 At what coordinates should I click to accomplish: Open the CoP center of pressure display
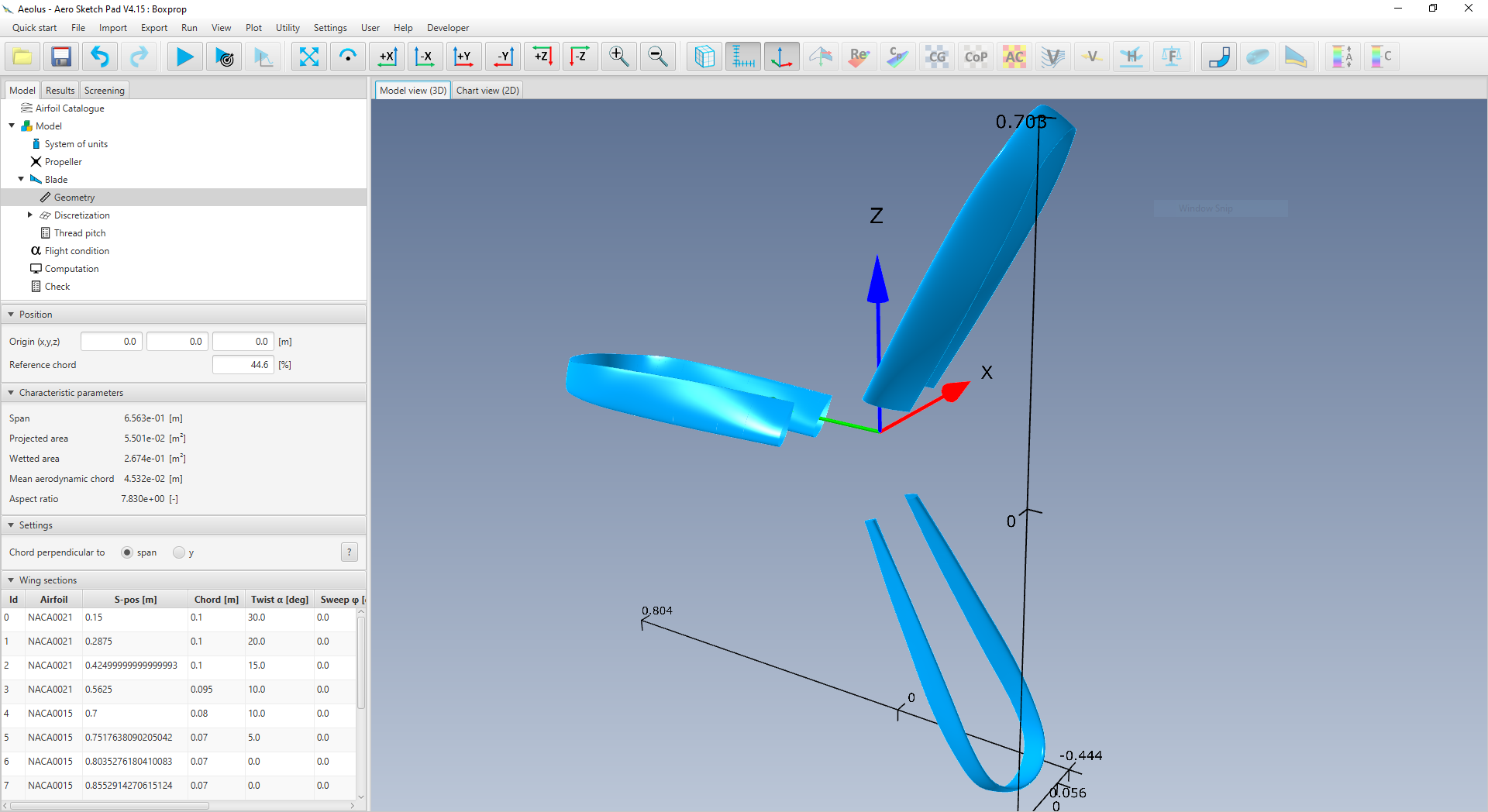click(x=976, y=56)
